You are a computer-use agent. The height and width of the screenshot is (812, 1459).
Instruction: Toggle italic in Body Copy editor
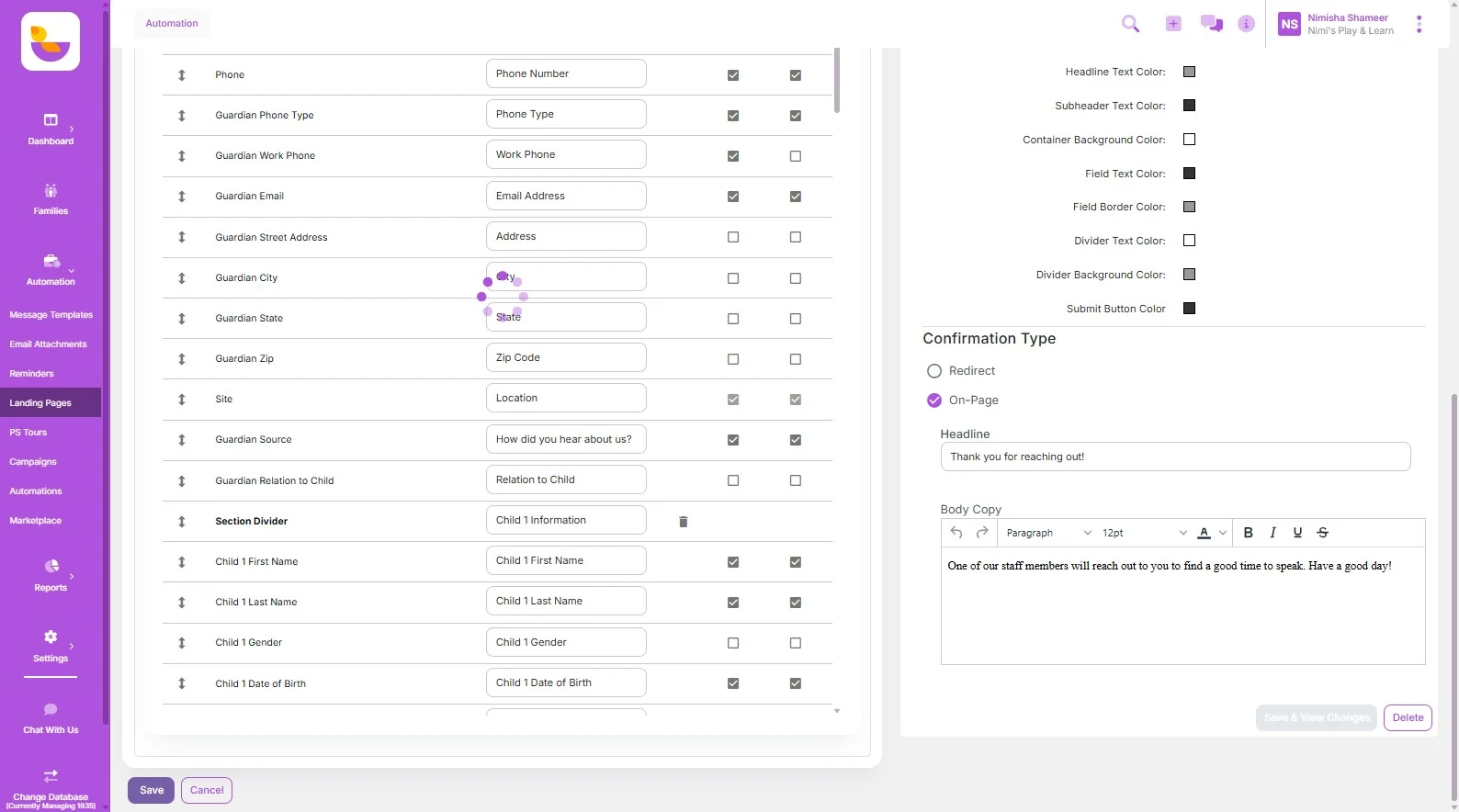coord(1272,533)
